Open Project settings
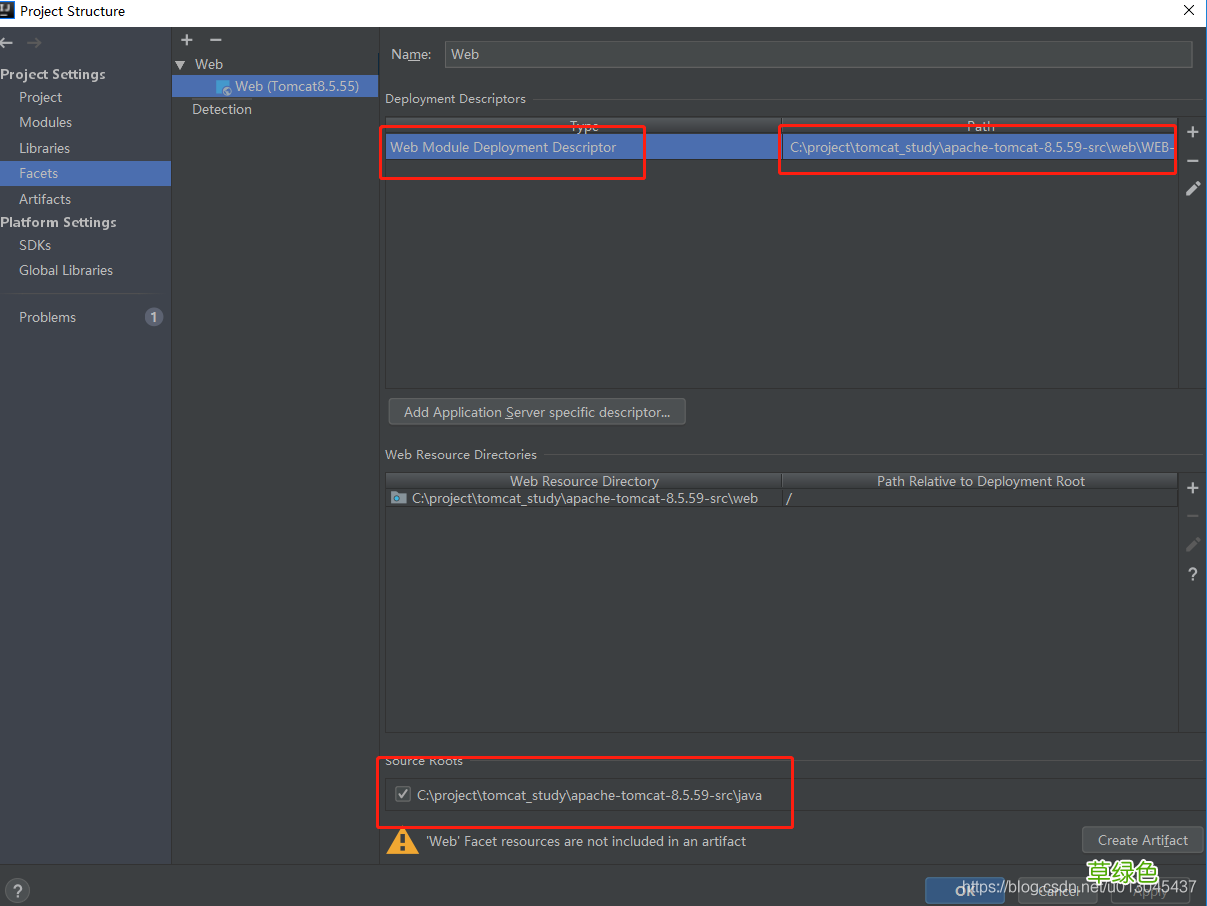 click(40, 97)
